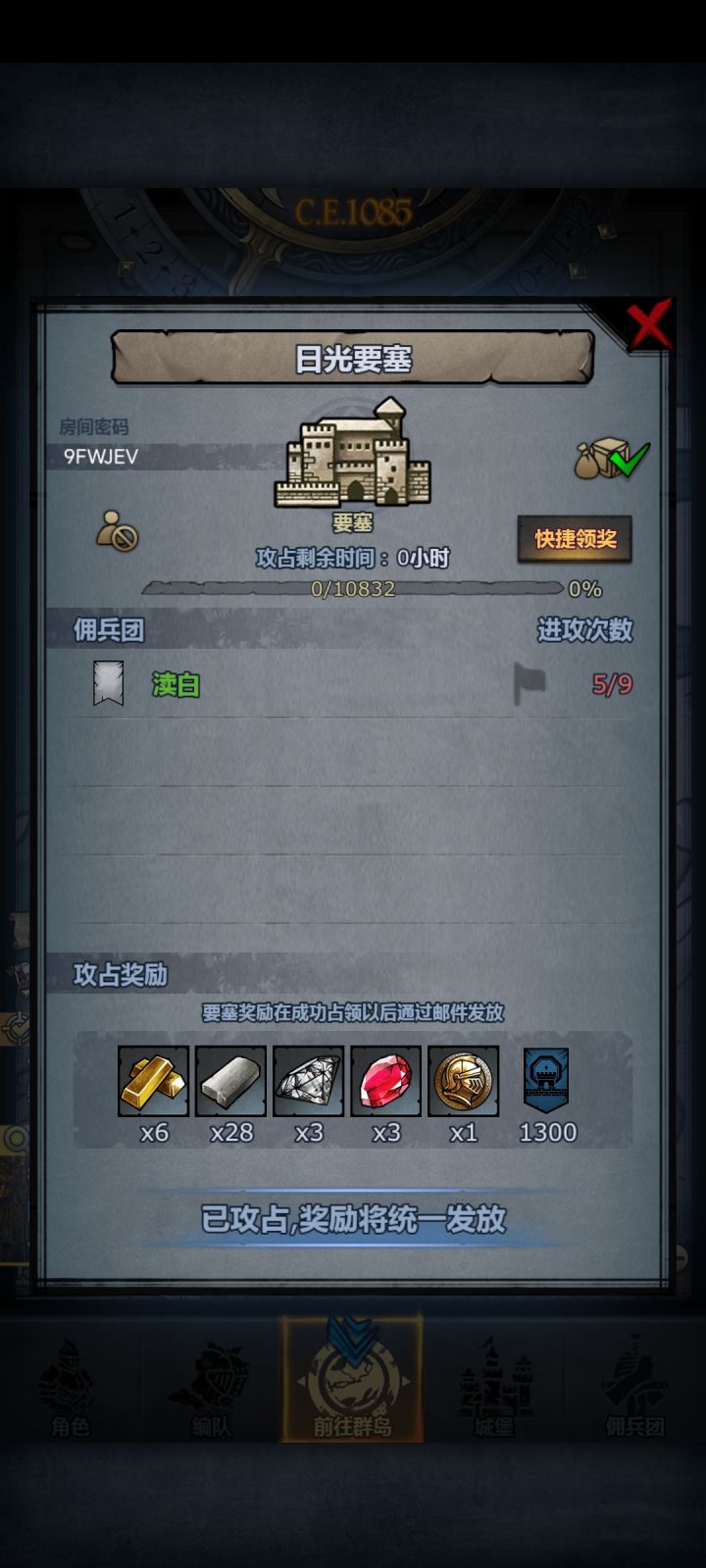Tap the white banner icon beside 渎白
706x1568 pixels.
click(108, 683)
